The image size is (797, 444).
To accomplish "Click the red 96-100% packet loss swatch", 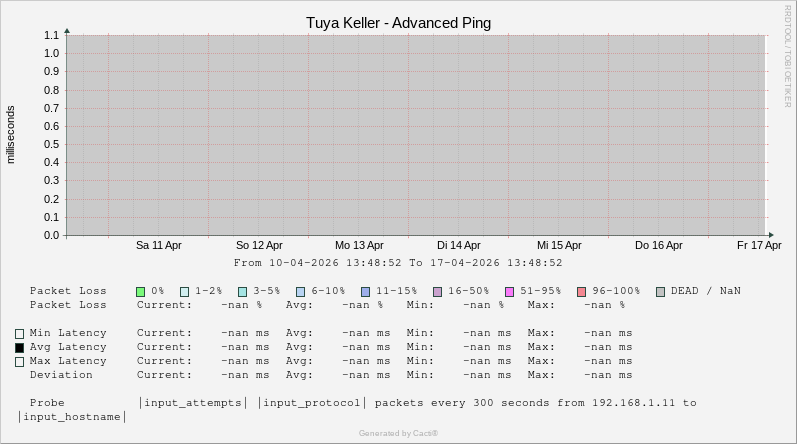I will tap(581, 292).
